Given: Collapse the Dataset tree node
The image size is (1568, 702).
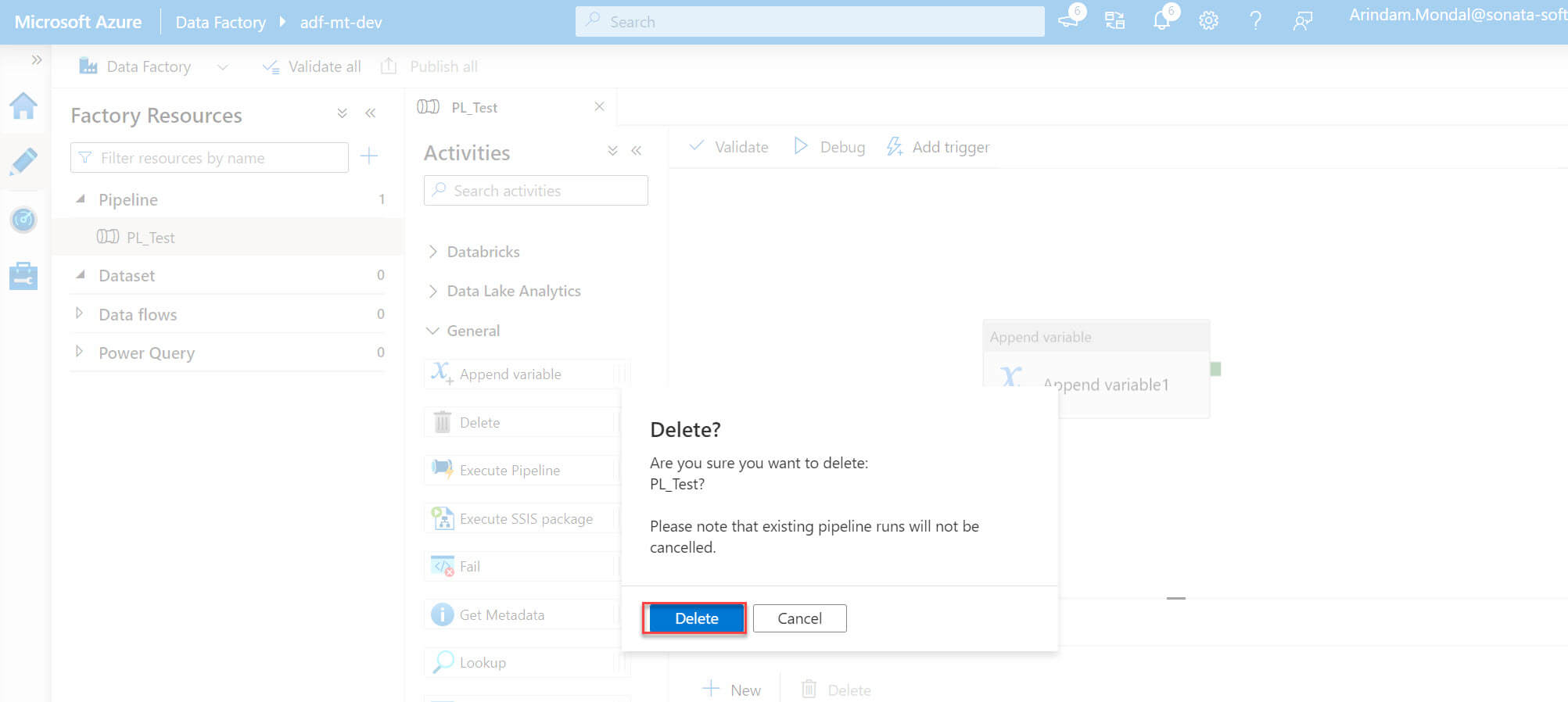Looking at the screenshot, I should (80, 275).
